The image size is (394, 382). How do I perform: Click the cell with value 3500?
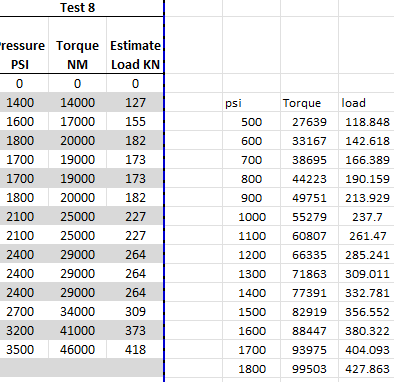click(20, 349)
